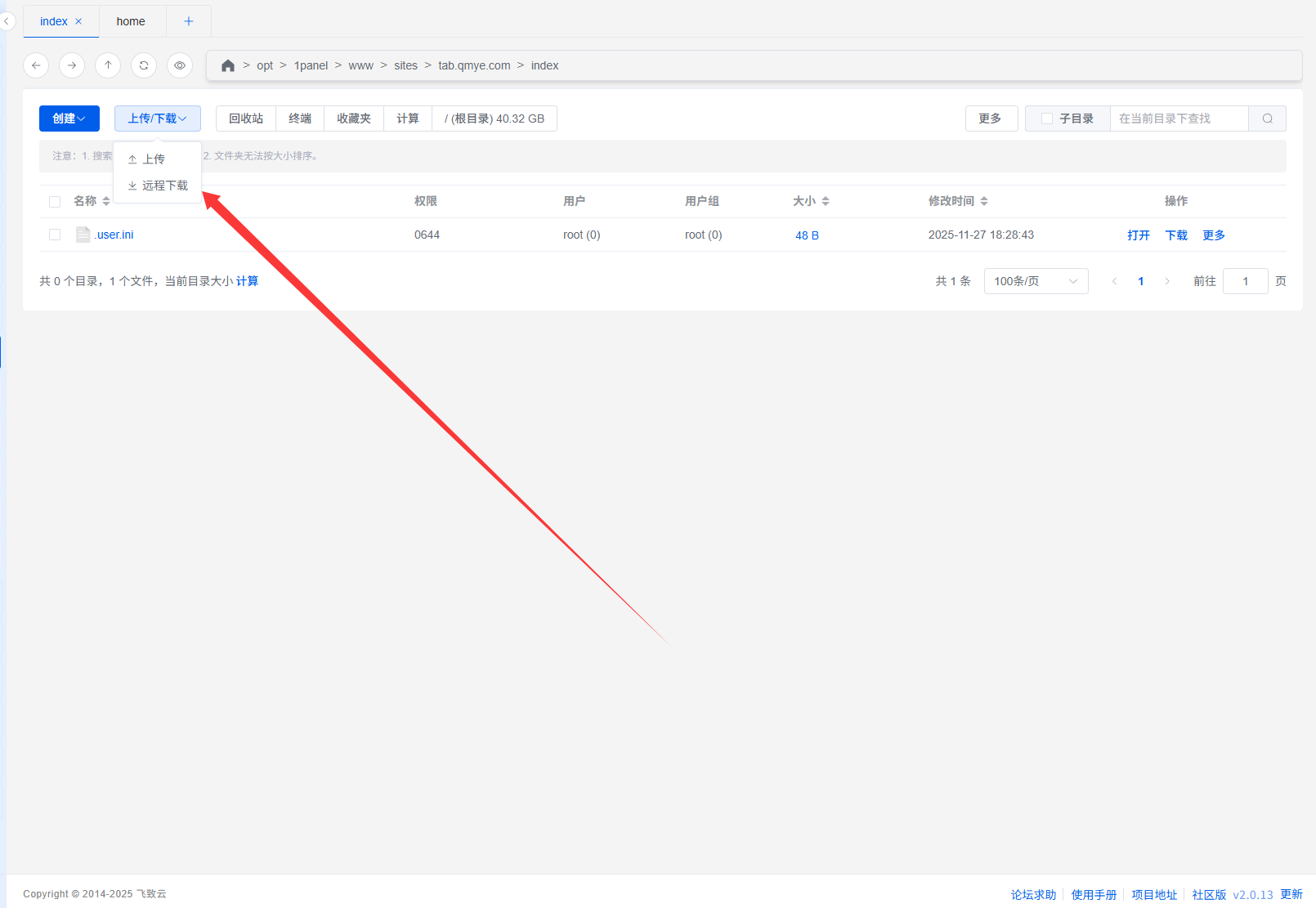The width and height of the screenshot is (1316, 908).
Task: Check the select-all checkbox in header
Action: pos(55,202)
